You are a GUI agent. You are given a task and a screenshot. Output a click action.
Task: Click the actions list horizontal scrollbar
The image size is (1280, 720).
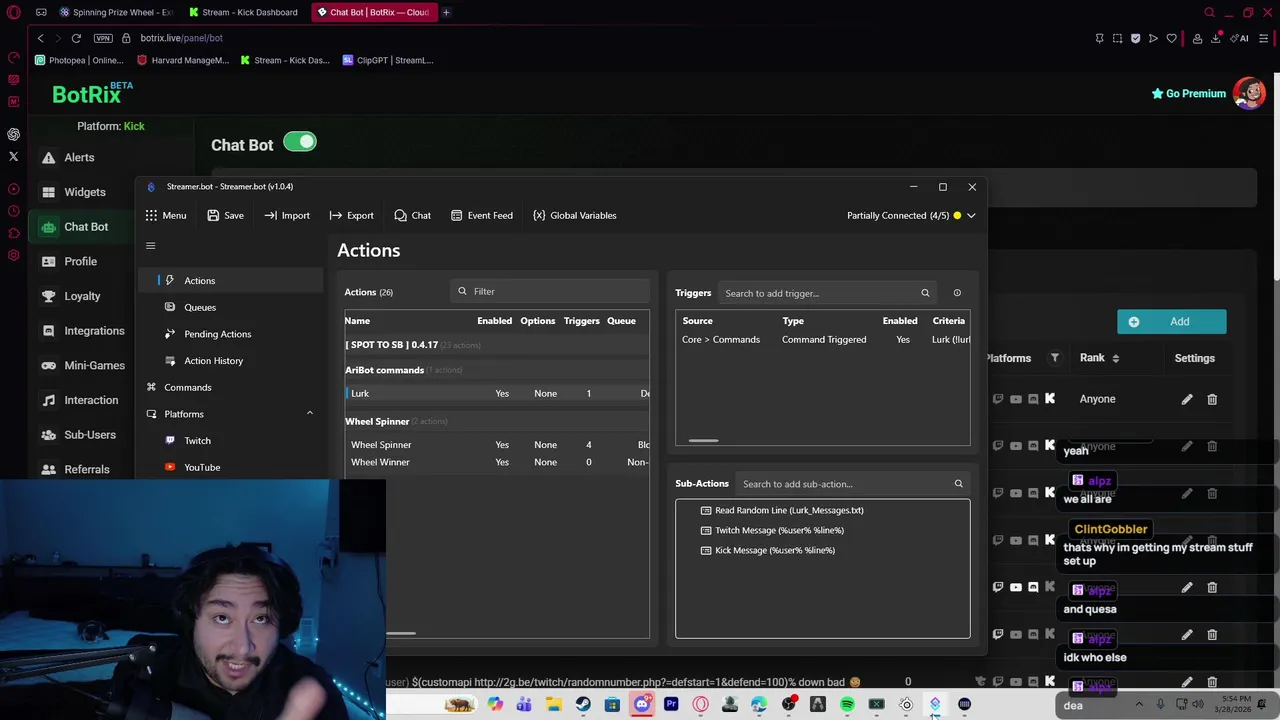pos(401,633)
